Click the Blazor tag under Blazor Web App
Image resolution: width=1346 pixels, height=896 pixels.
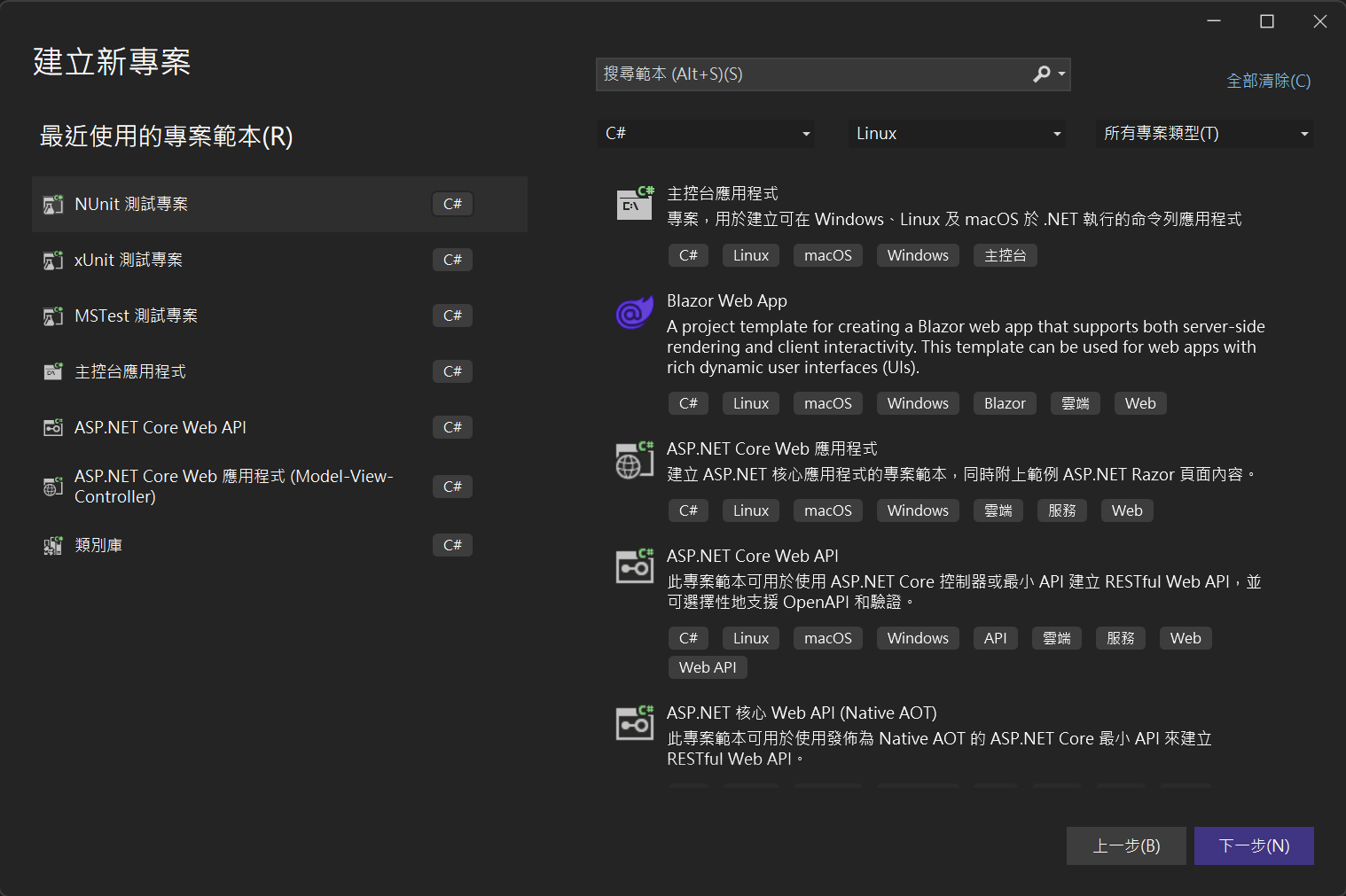(1005, 404)
